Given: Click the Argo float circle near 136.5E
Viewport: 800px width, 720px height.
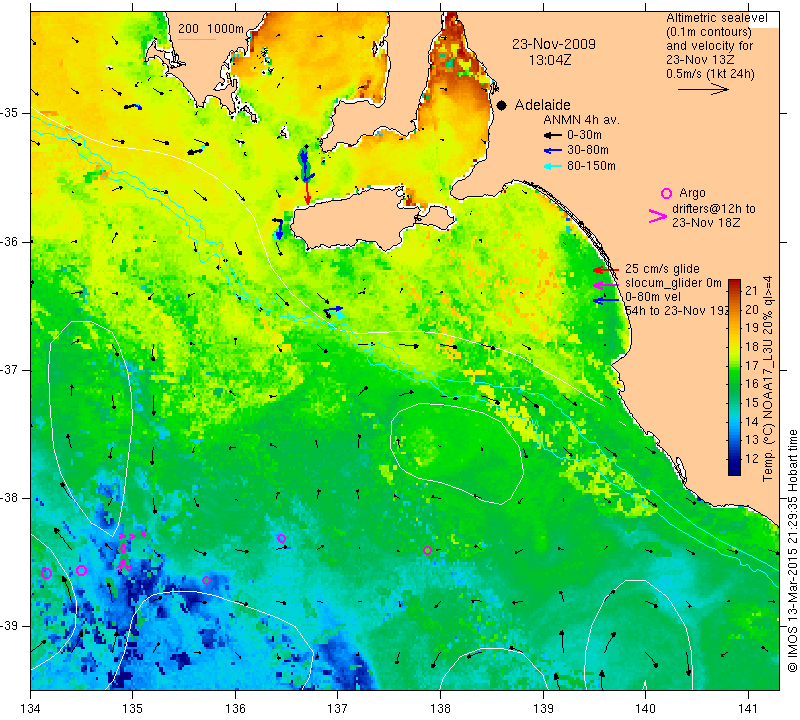Looking at the screenshot, I should [x=281, y=538].
